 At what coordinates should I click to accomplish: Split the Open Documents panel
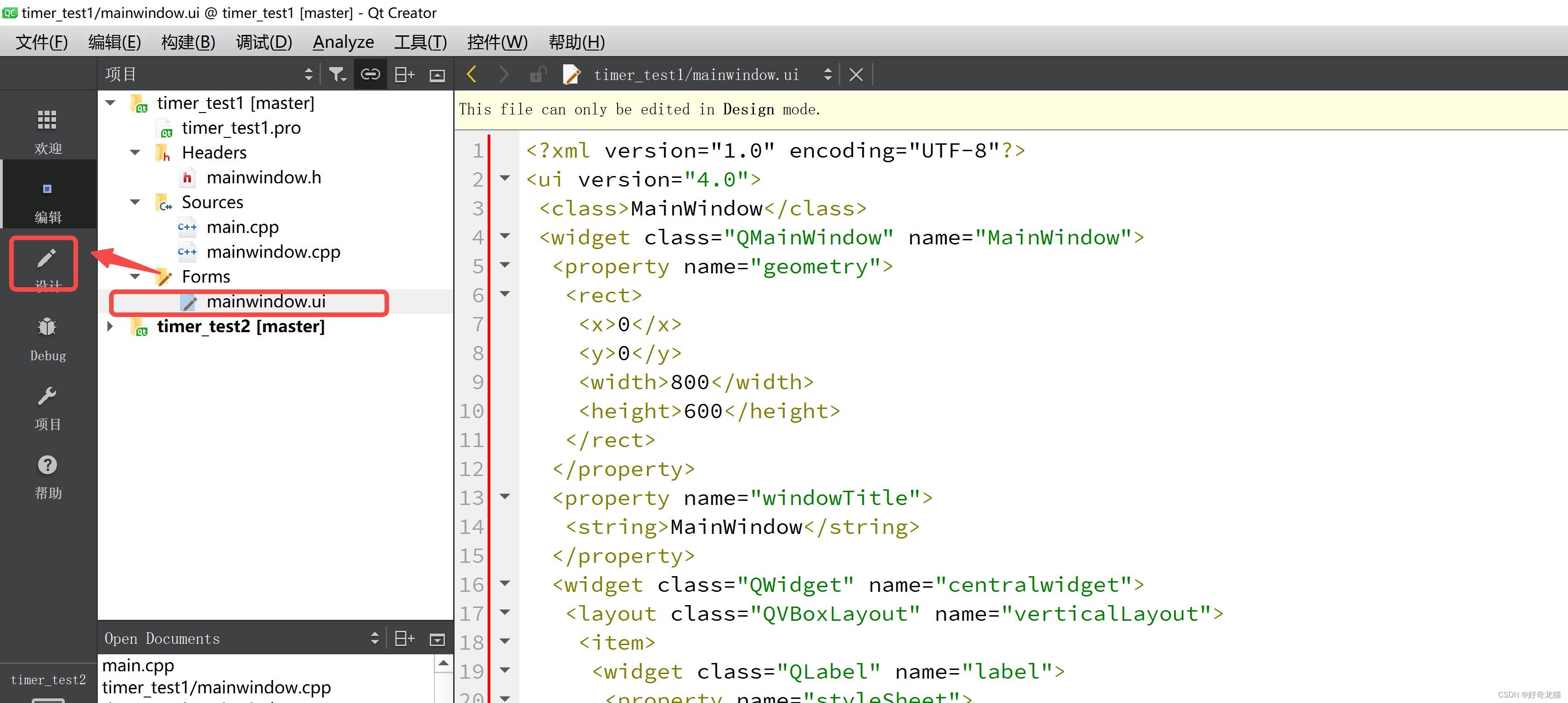click(x=404, y=638)
